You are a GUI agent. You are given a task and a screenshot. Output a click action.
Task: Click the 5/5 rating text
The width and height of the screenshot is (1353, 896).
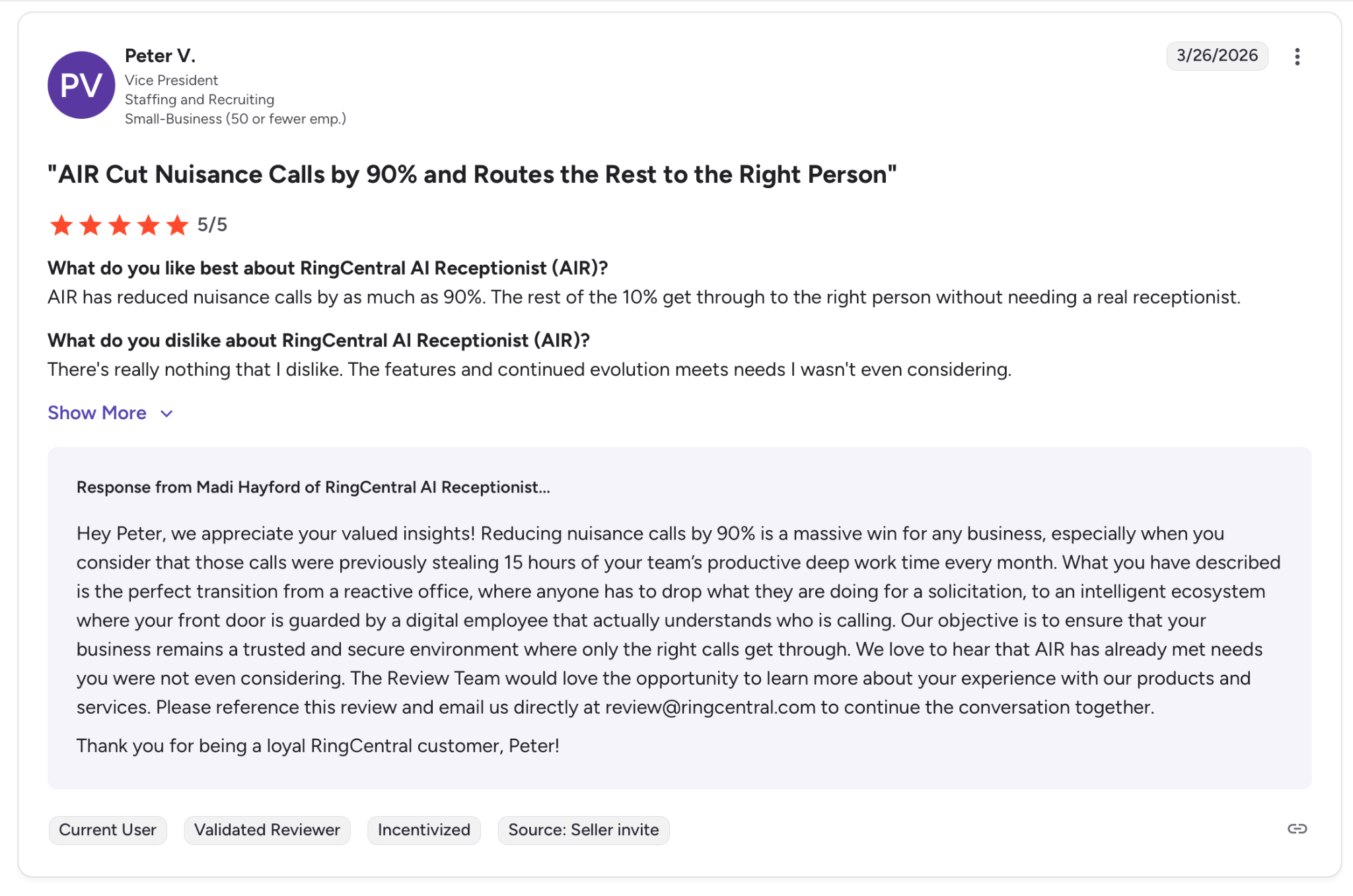click(212, 224)
